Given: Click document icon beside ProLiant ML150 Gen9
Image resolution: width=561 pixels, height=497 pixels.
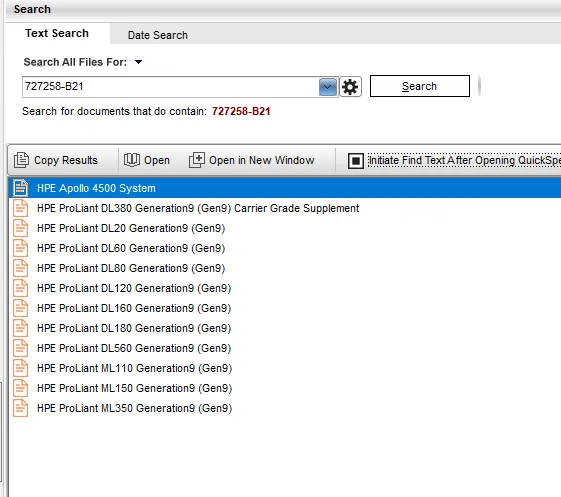Looking at the screenshot, I should coord(20,388).
